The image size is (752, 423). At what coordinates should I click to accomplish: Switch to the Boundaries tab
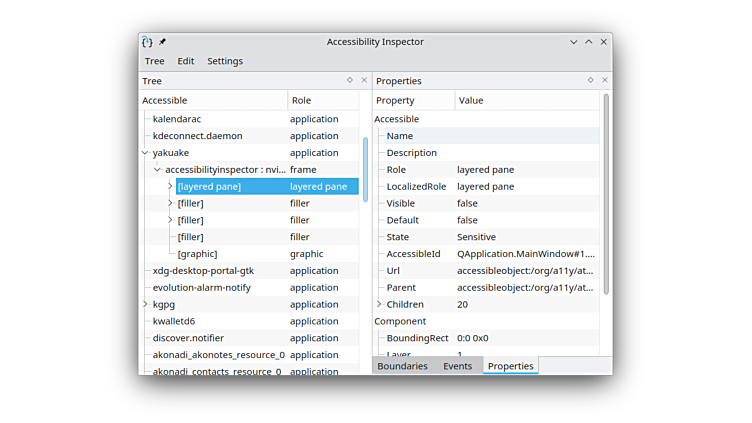[402, 366]
